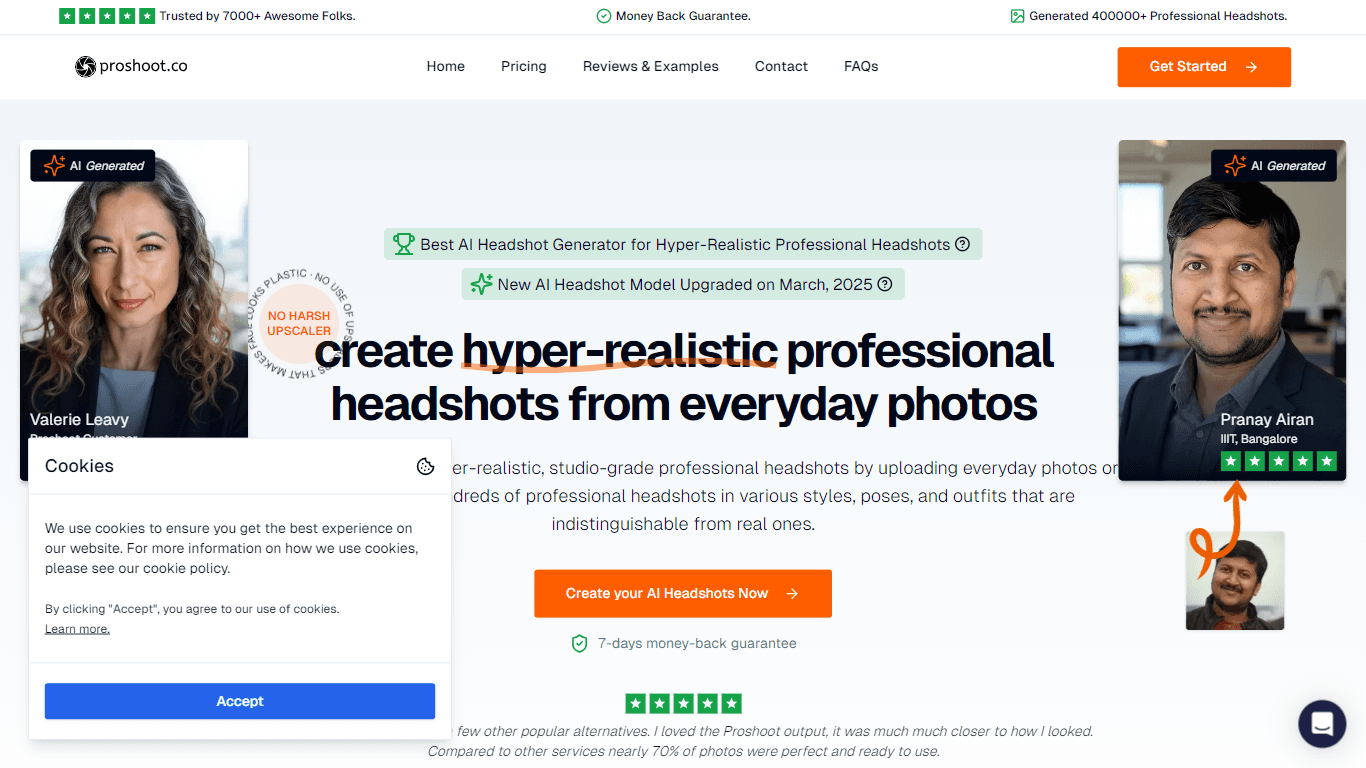
Task: Click the arrow in Create your AI Headshots button
Action: coord(792,593)
